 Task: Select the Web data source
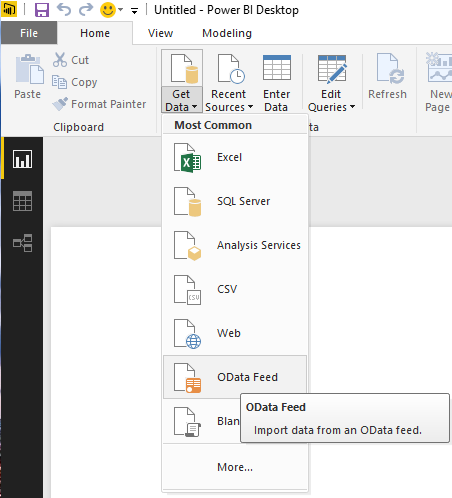pyautogui.click(x=235, y=333)
